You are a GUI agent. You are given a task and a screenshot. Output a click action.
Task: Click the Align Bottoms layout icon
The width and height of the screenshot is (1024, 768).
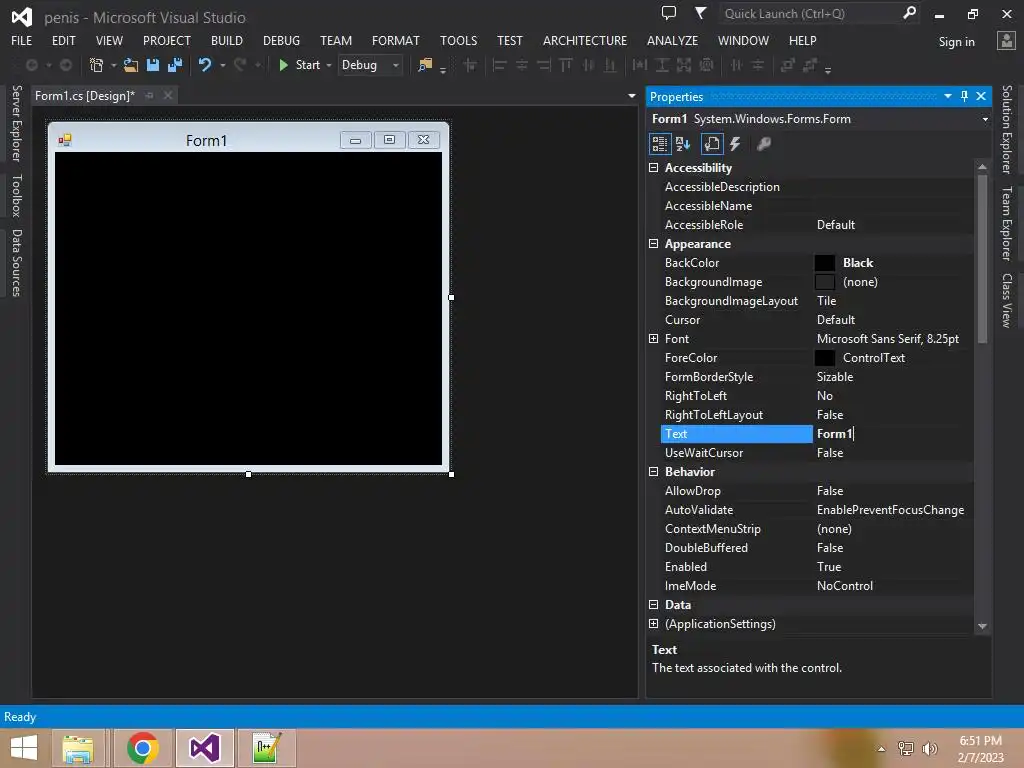coord(611,65)
